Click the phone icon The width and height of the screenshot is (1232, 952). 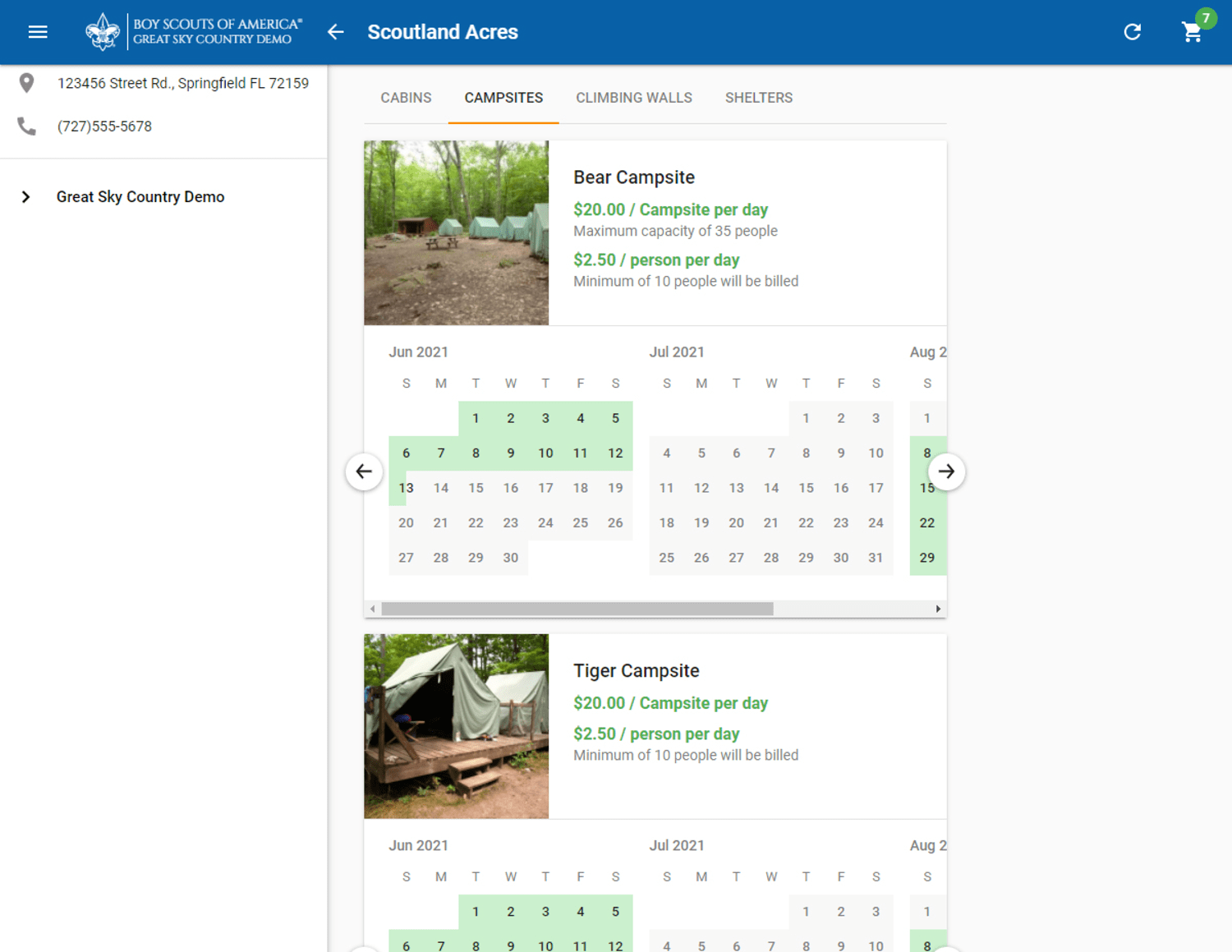pyautogui.click(x=26, y=126)
